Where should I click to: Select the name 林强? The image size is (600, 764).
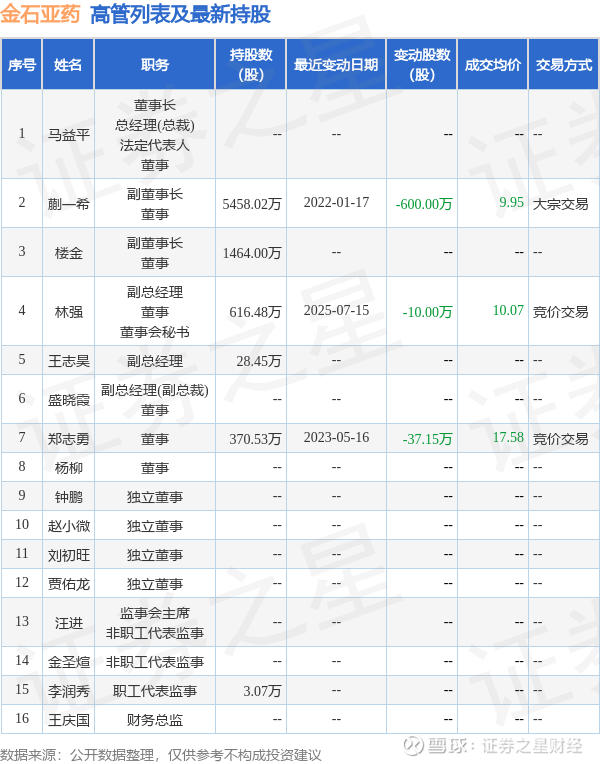click(x=68, y=312)
